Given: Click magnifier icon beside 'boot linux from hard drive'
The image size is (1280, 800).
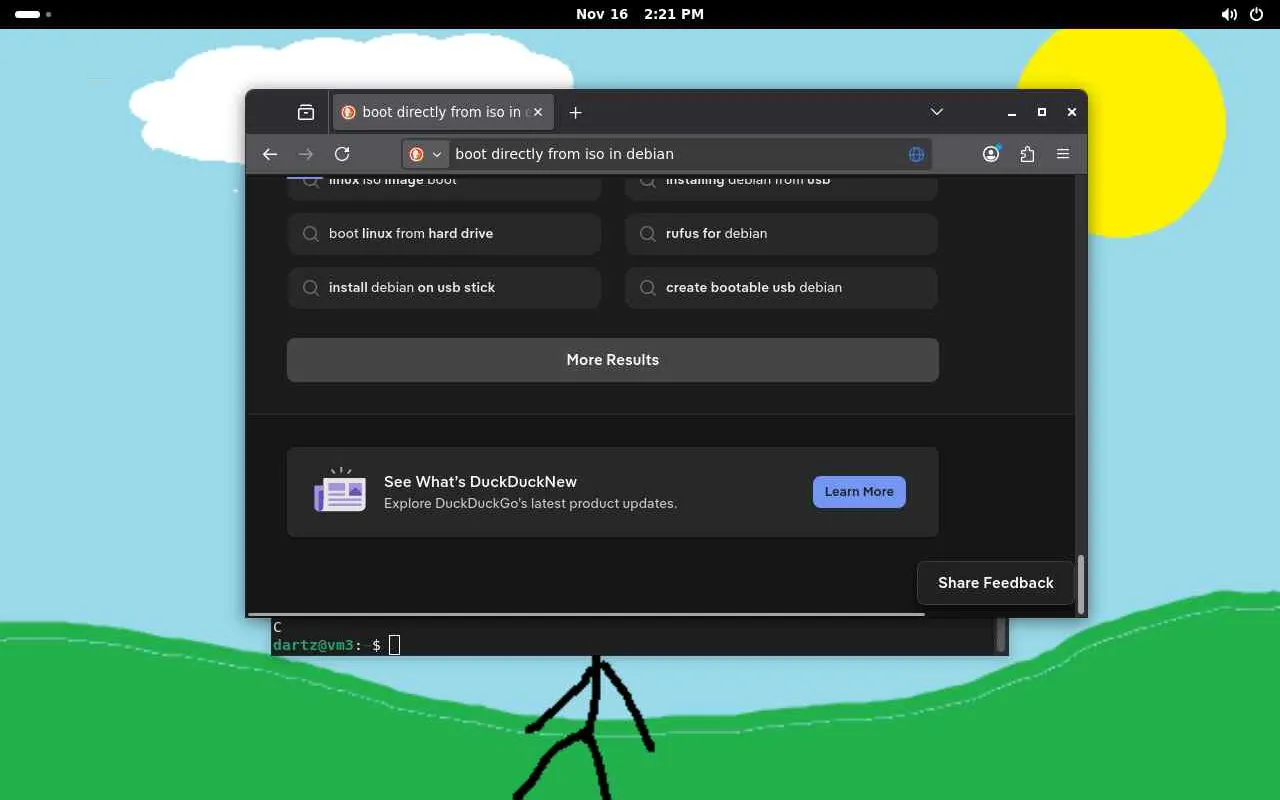Looking at the screenshot, I should point(311,233).
